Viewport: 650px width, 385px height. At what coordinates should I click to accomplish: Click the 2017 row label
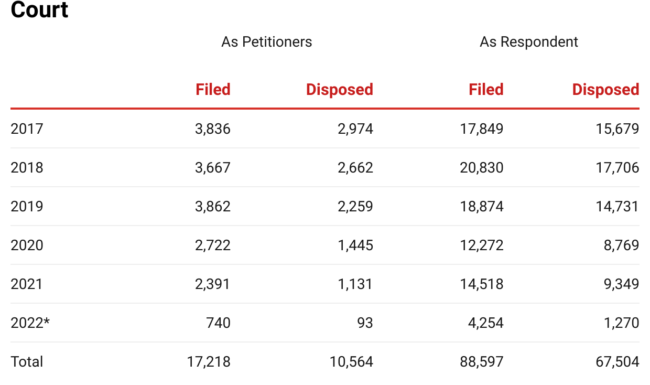point(27,129)
